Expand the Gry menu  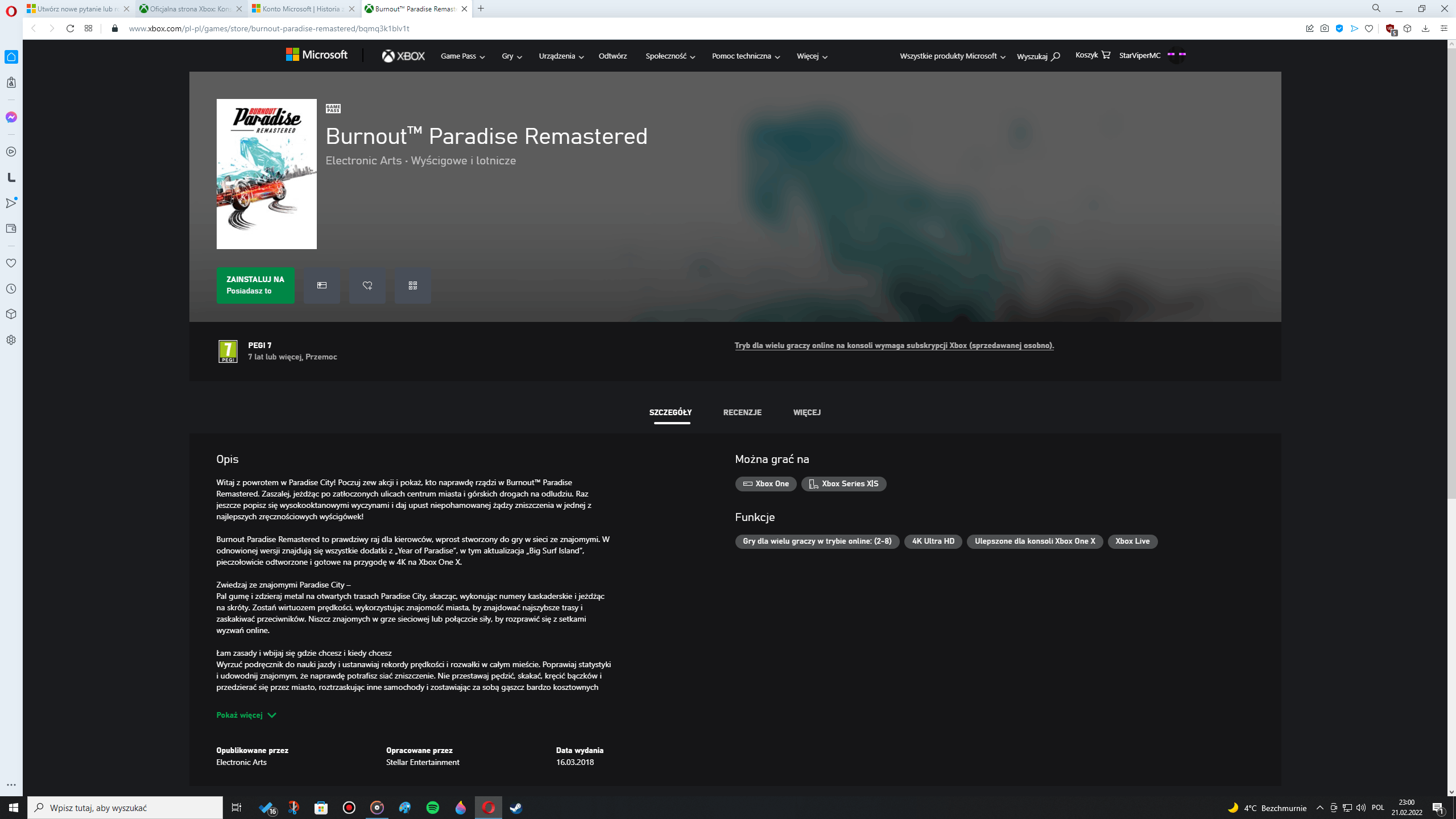pos(512,56)
